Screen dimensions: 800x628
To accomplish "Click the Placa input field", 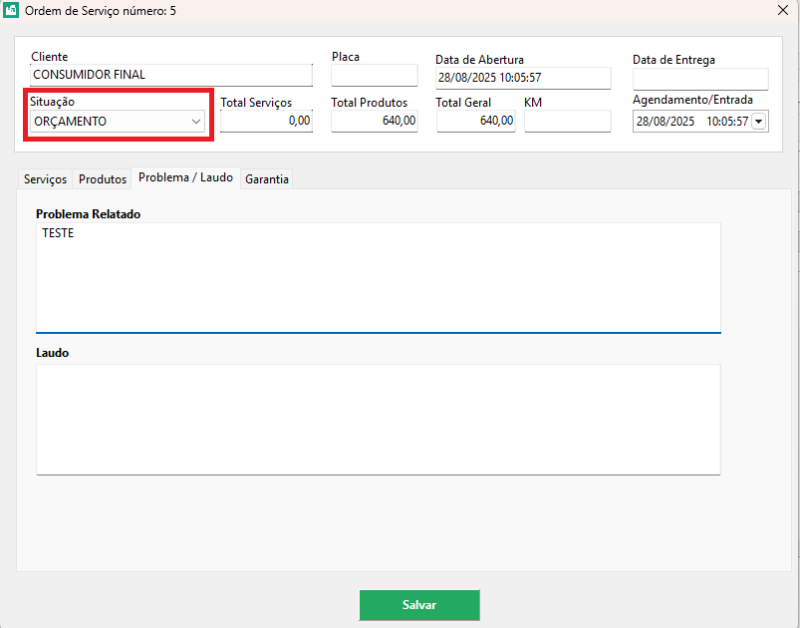I will point(374,75).
